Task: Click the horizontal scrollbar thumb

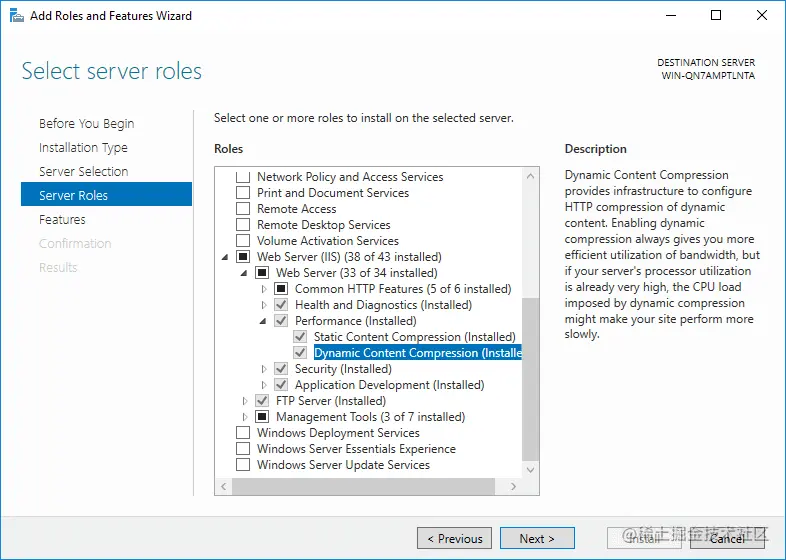Action: (x=363, y=486)
